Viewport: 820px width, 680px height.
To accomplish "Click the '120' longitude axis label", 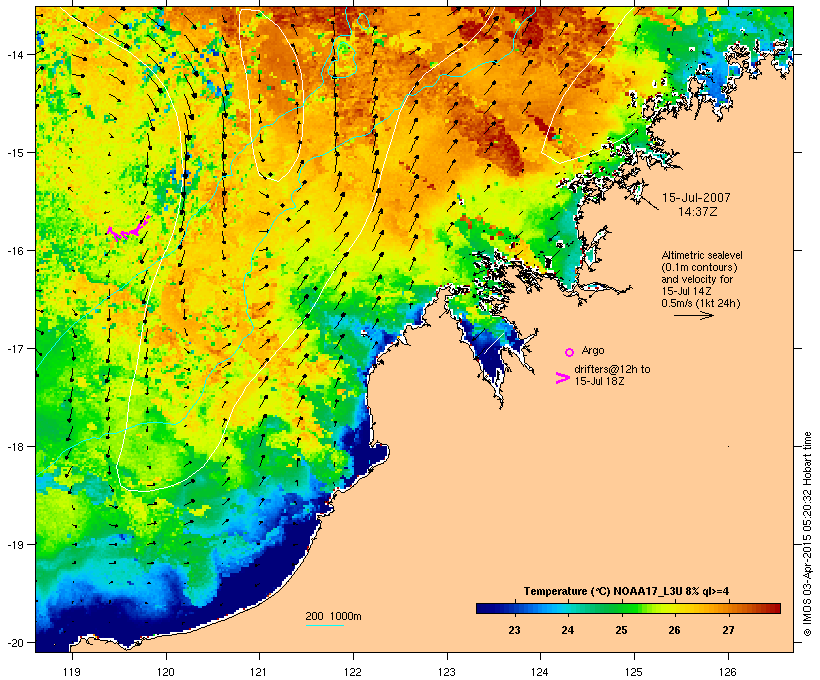I will click(x=166, y=672).
